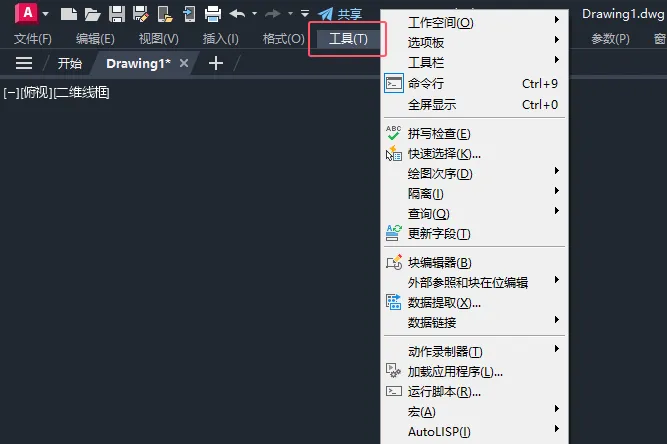Choose 数据提取(X)... menu item
667x444 pixels.
[x=474, y=303]
